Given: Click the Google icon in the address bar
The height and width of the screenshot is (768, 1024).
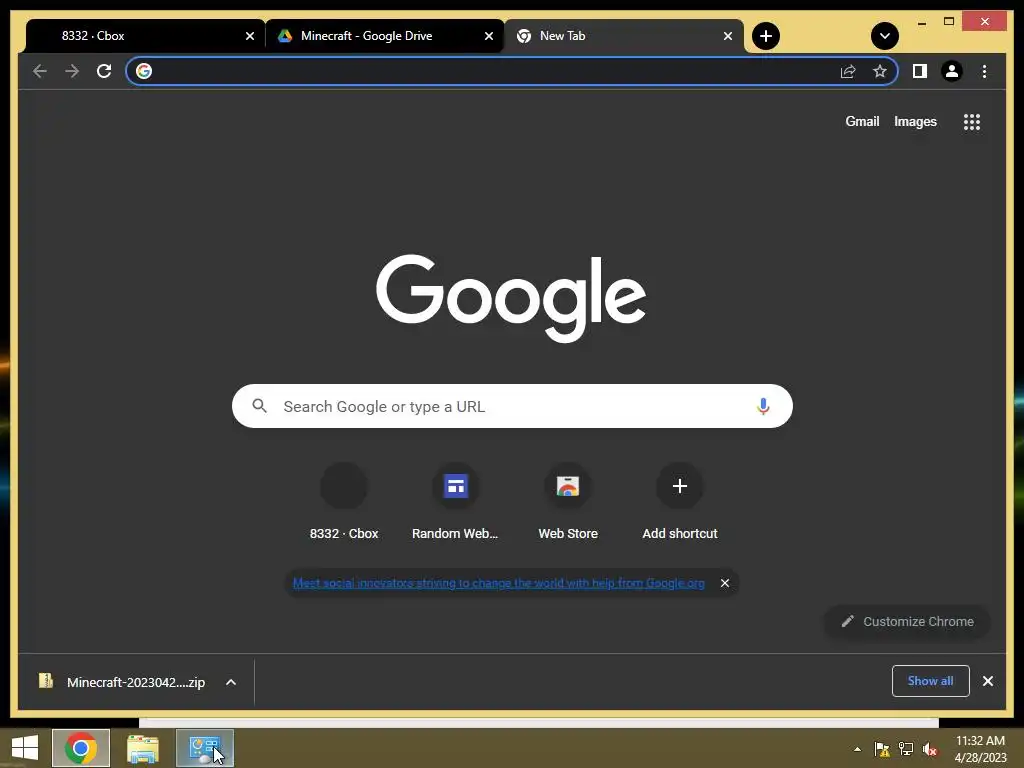Looking at the screenshot, I should point(144,71).
